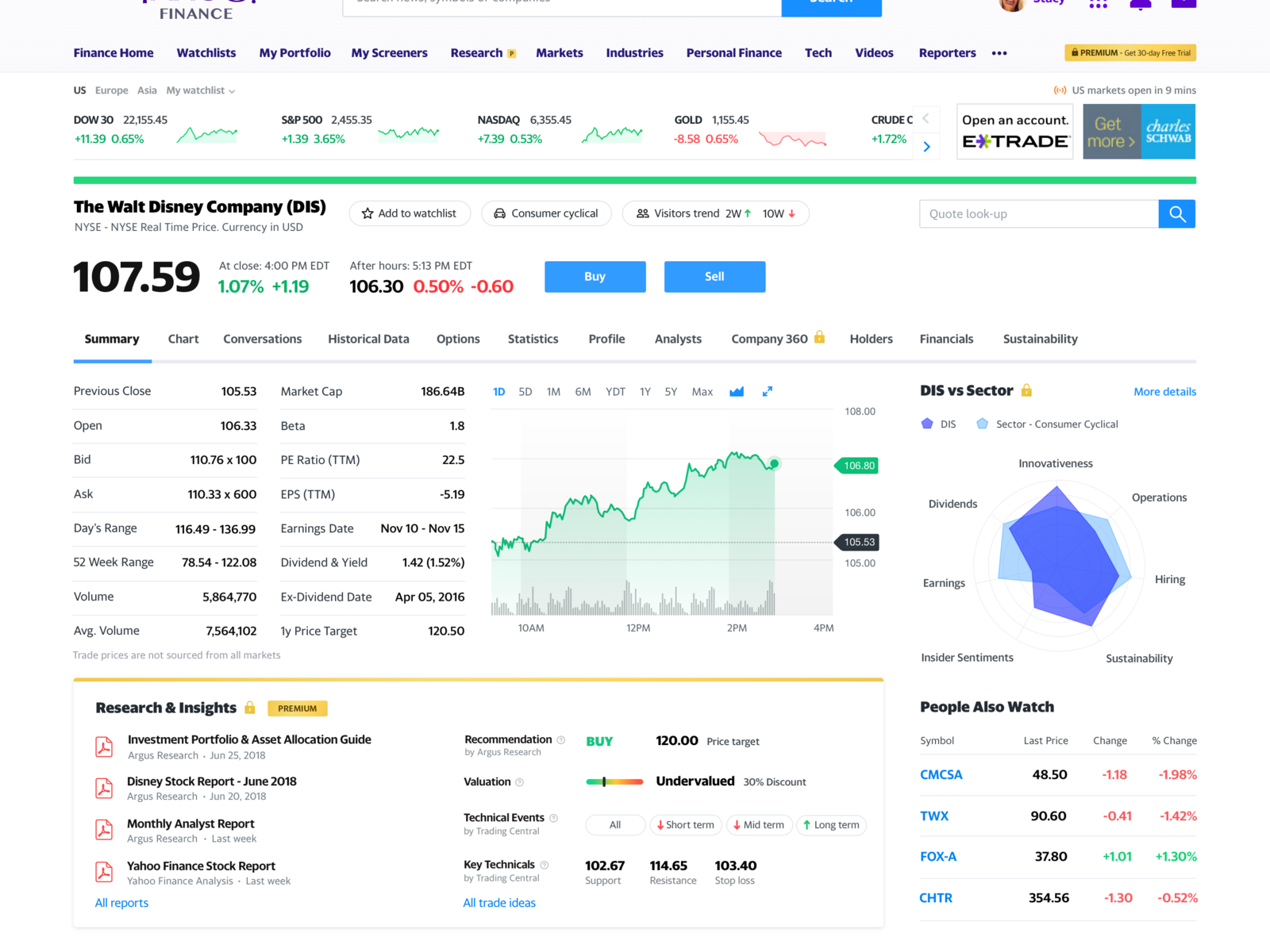Click lock icon next to DIS vs Sector

coord(1026,390)
